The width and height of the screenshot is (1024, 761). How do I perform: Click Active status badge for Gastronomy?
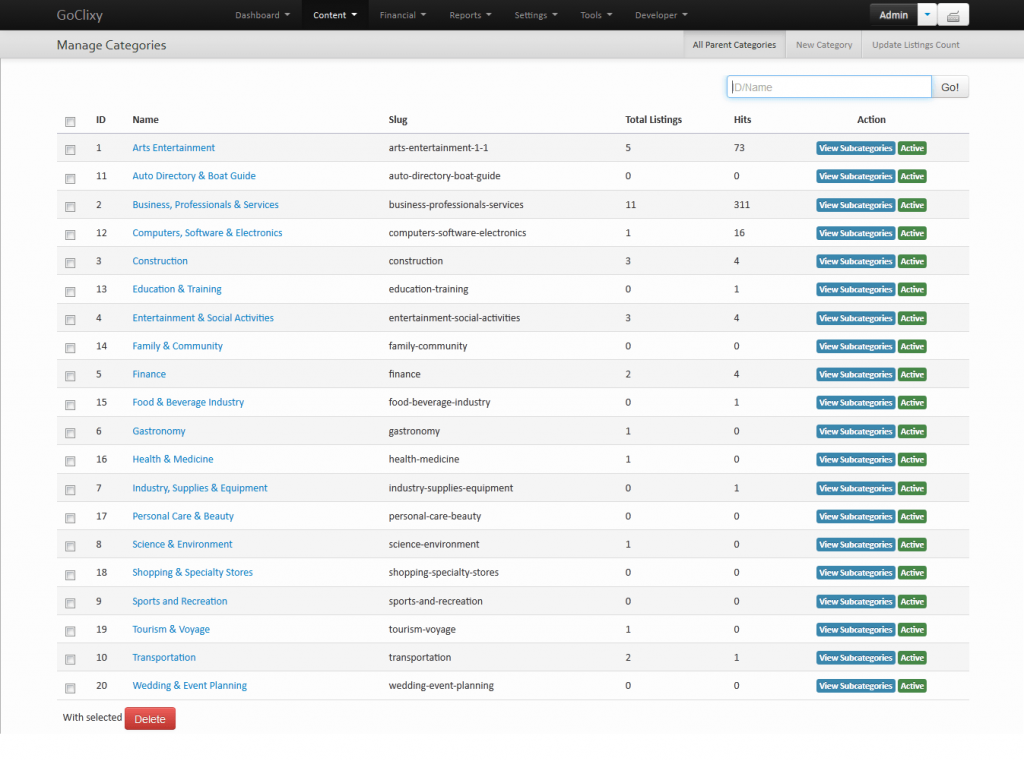pos(912,432)
